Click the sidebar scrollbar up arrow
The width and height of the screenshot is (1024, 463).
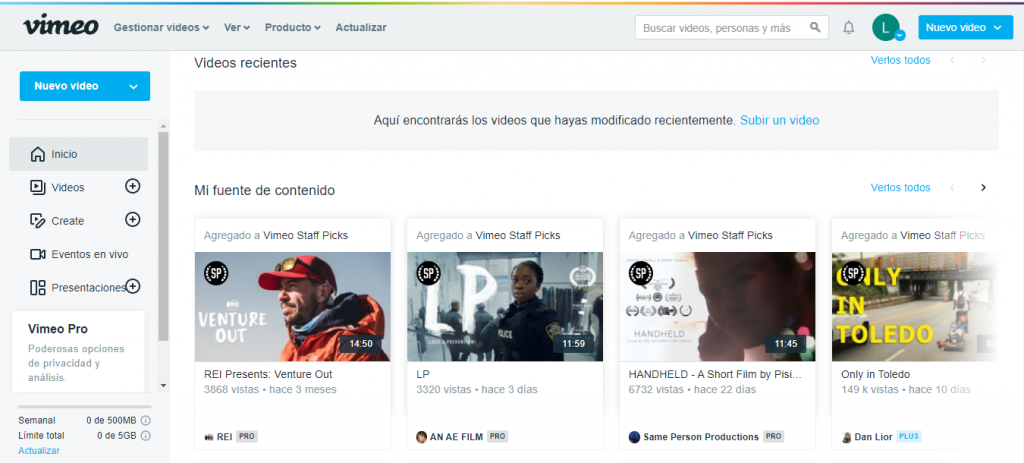pyautogui.click(x=163, y=125)
